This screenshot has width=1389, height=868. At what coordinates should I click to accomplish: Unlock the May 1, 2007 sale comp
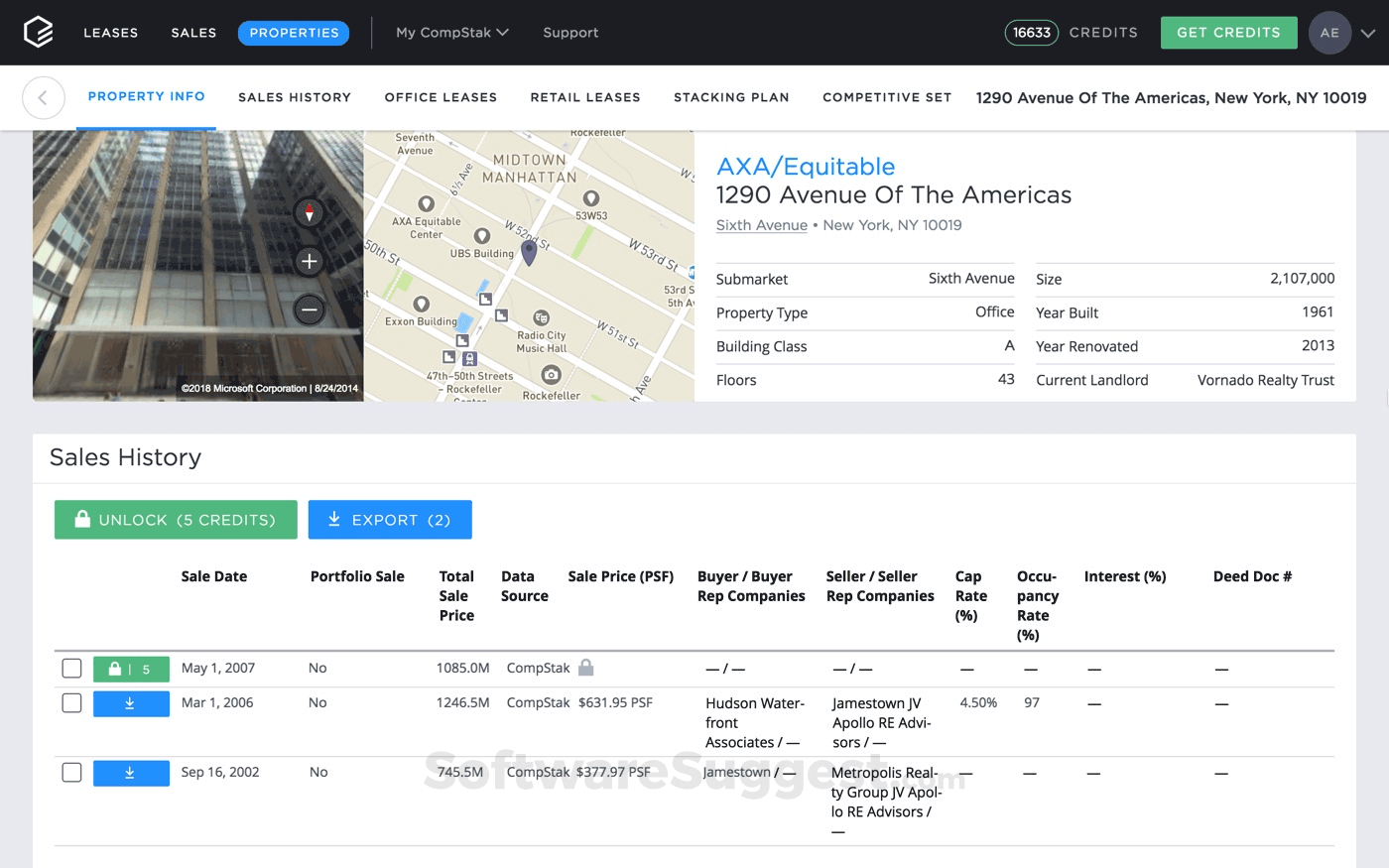tap(131, 668)
